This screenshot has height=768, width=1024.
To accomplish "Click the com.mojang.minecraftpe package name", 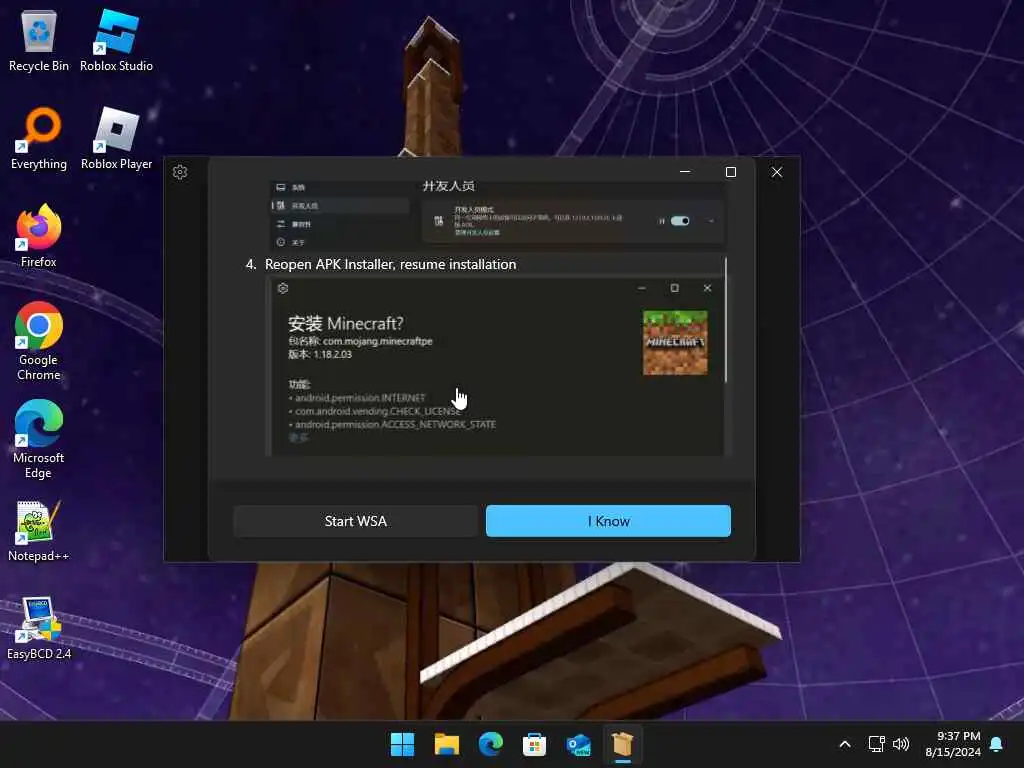I will 377,341.
